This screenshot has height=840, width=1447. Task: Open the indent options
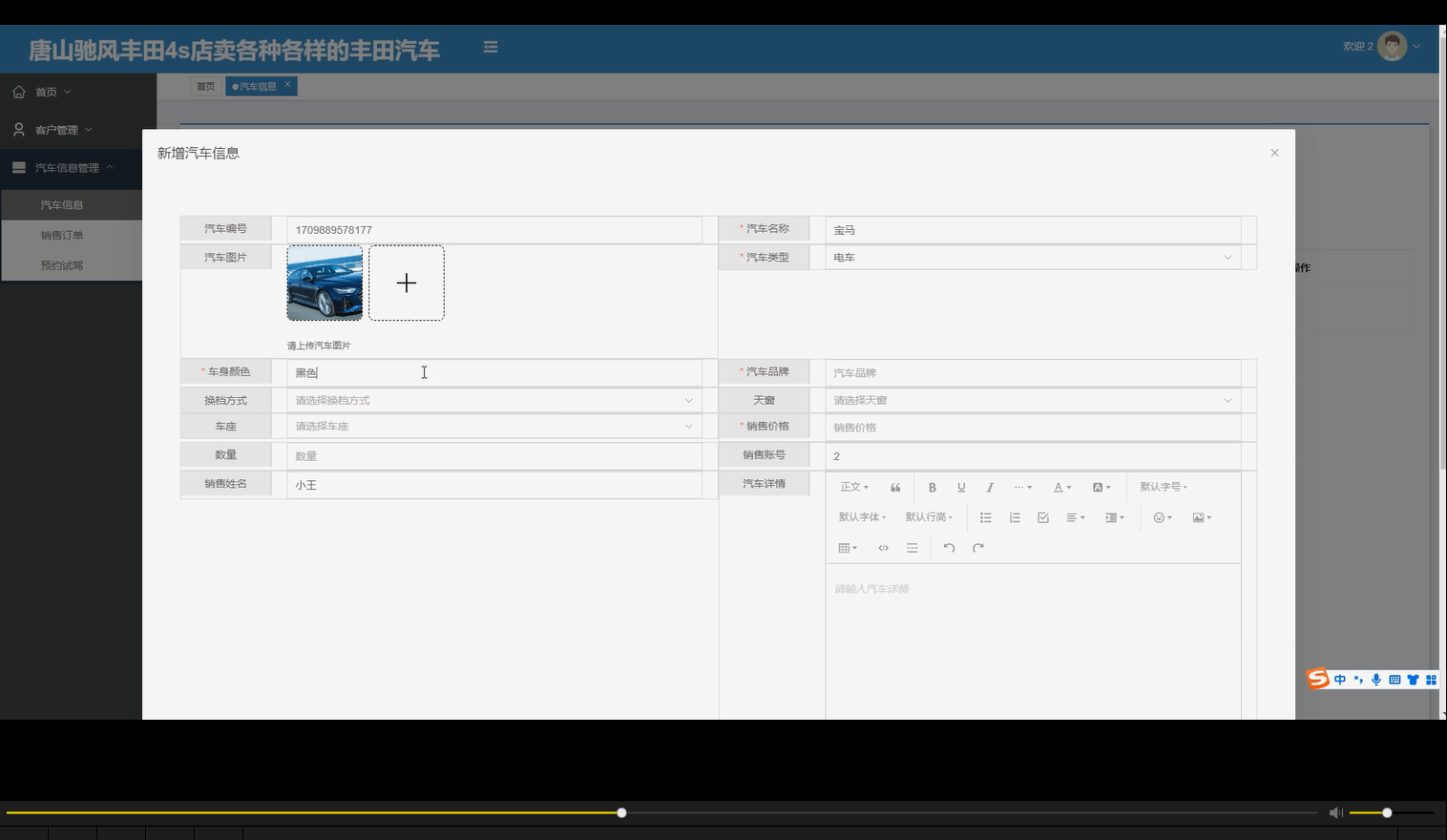click(1115, 517)
